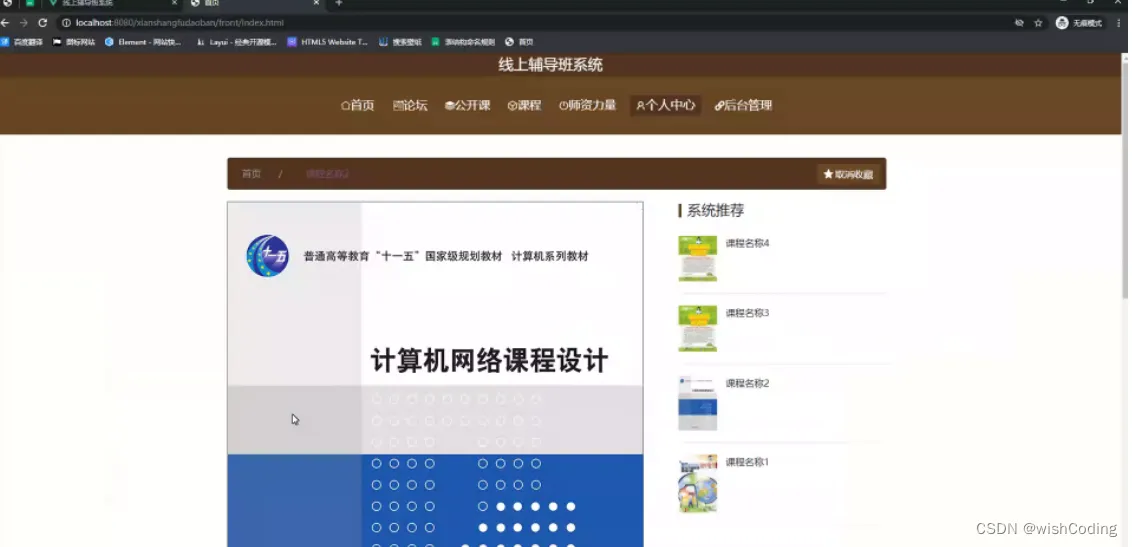The height and width of the screenshot is (547, 1132).
Task: Click the forward navigation arrow
Action: (x=24, y=23)
